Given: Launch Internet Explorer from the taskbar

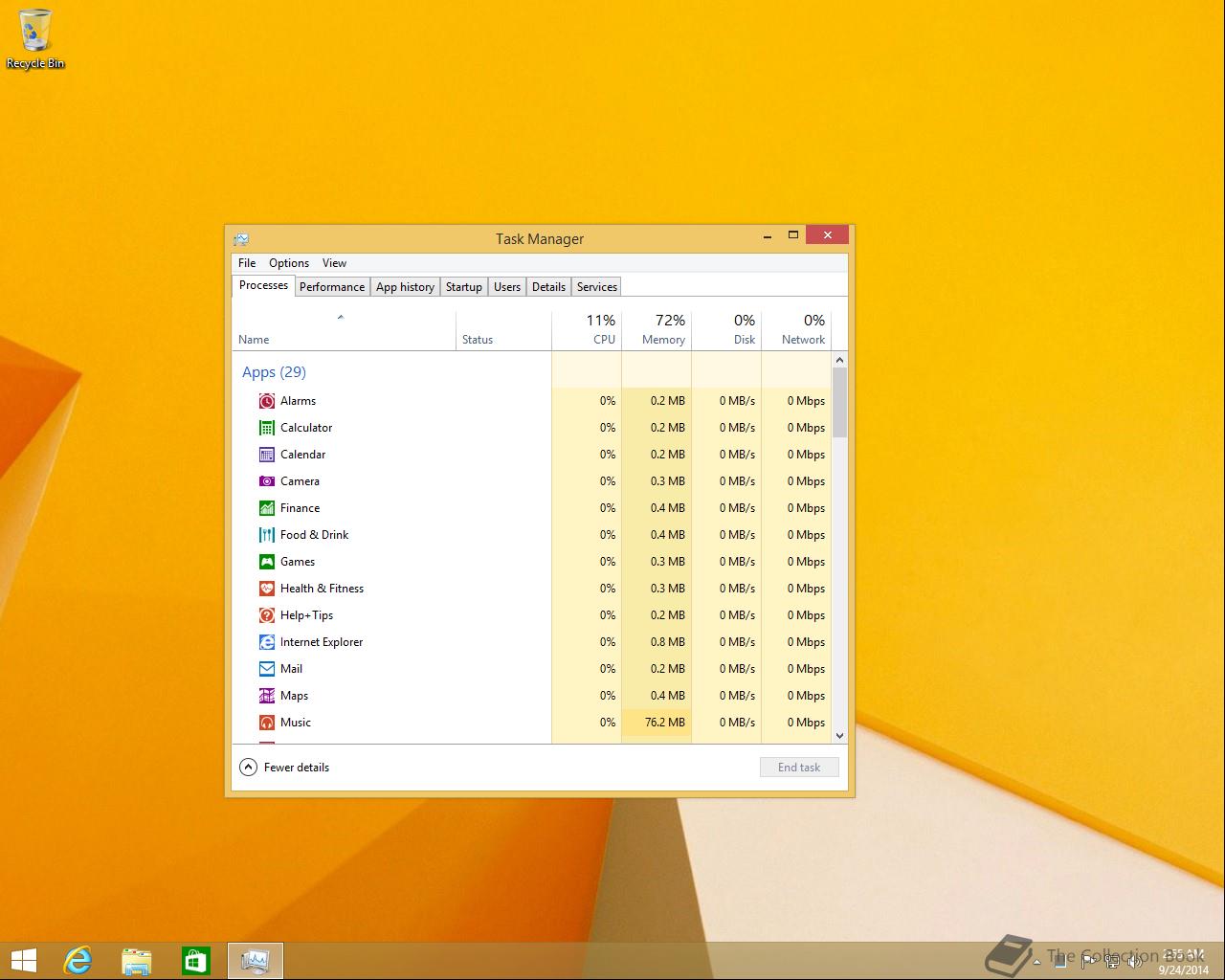Looking at the screenshot, I should point(78,961).
